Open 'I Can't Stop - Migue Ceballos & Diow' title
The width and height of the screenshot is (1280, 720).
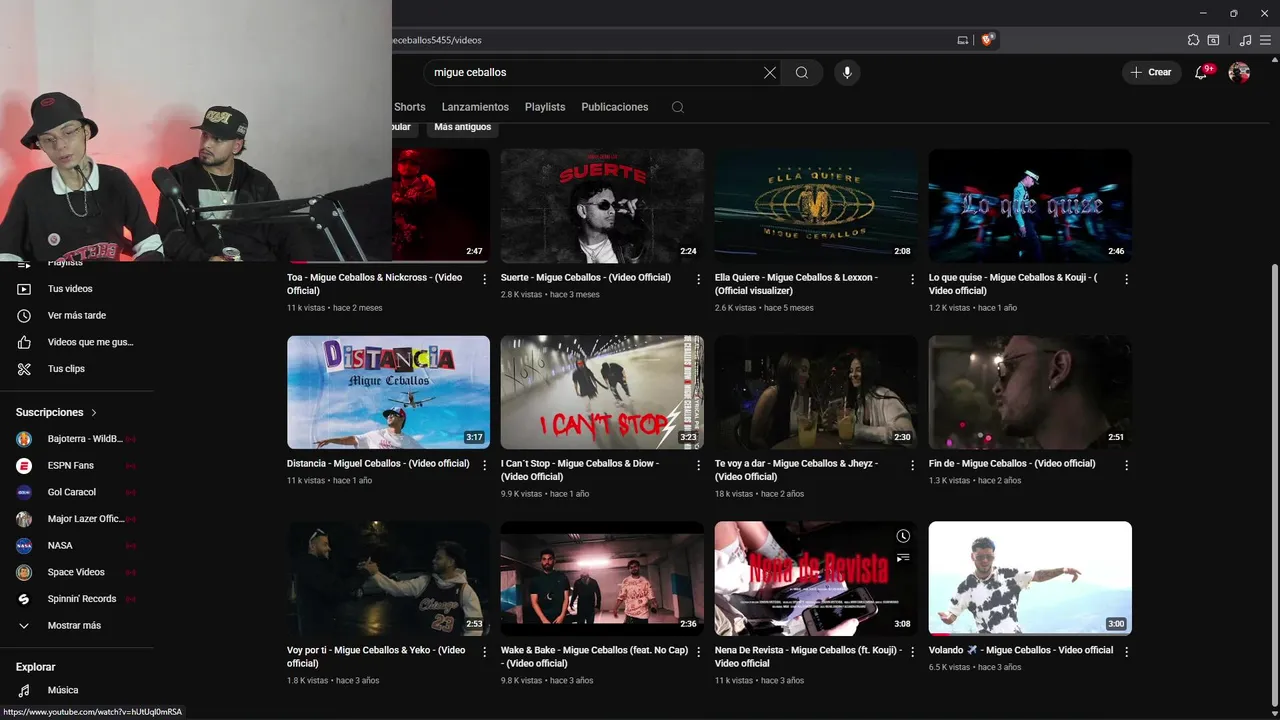pyautogui.click(x=580, y=470)
